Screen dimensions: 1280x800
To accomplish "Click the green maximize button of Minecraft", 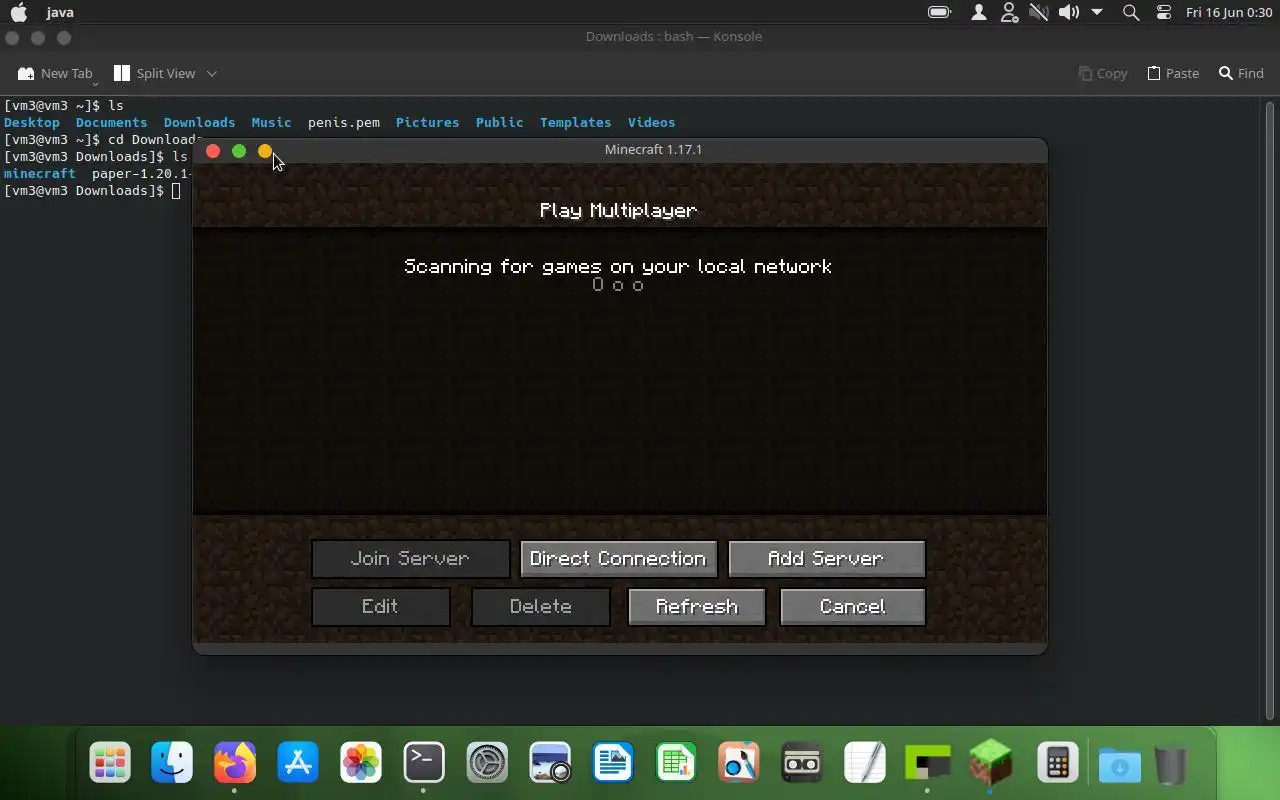I will tap(239, 151).
